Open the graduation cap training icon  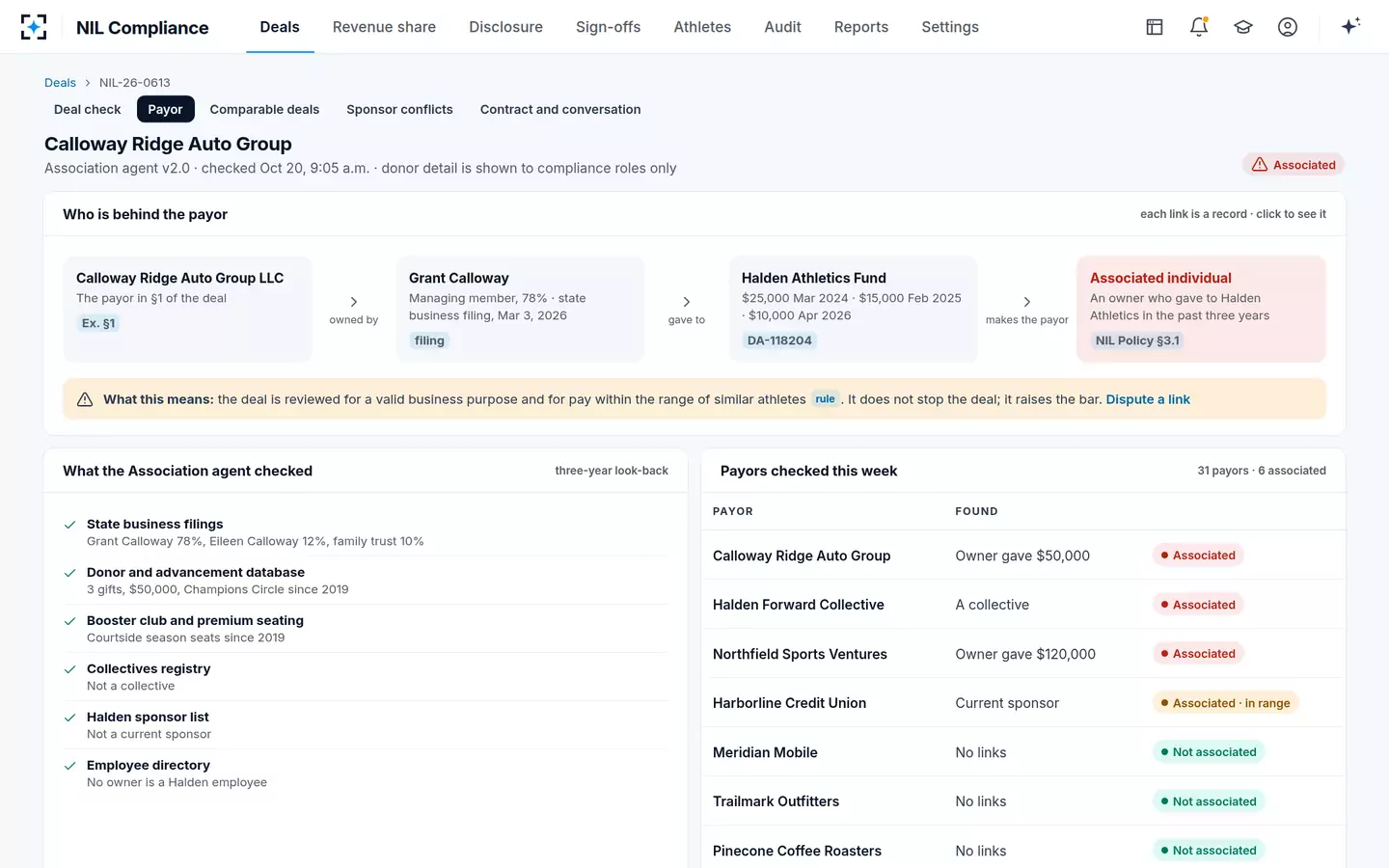(x=1243, y=27)
